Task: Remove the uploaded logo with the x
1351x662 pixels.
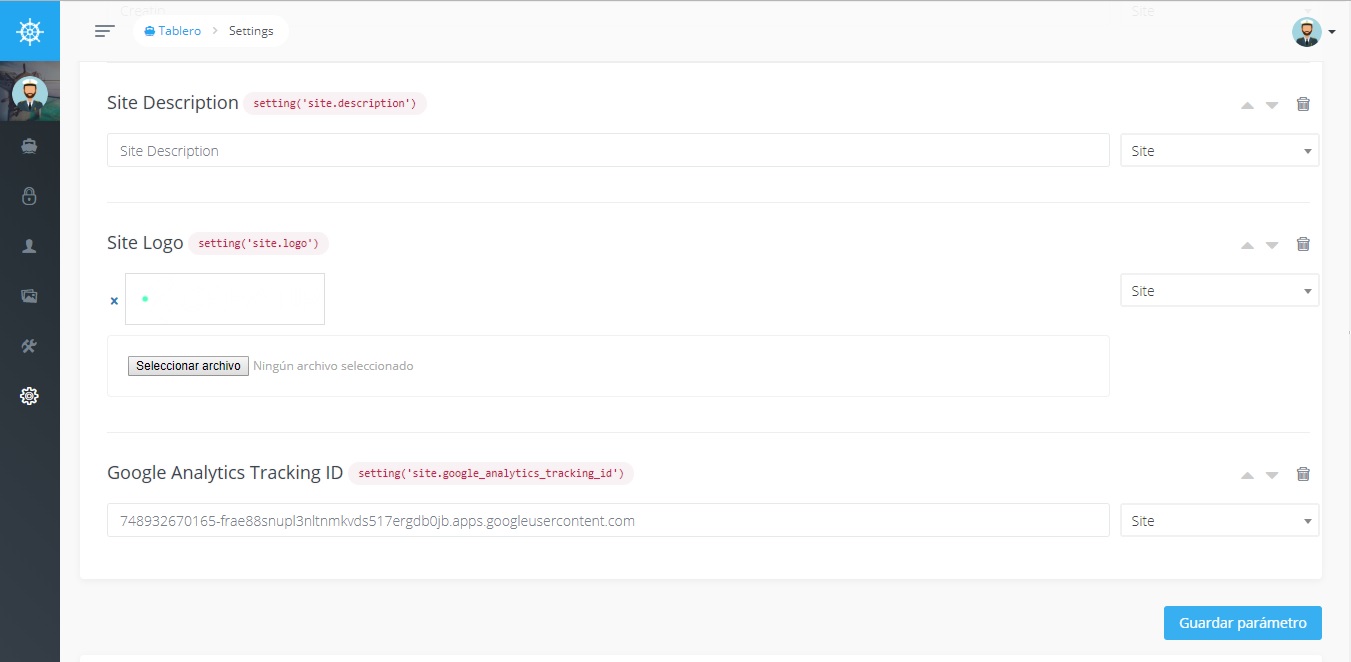Action: (x=113, y=300)
